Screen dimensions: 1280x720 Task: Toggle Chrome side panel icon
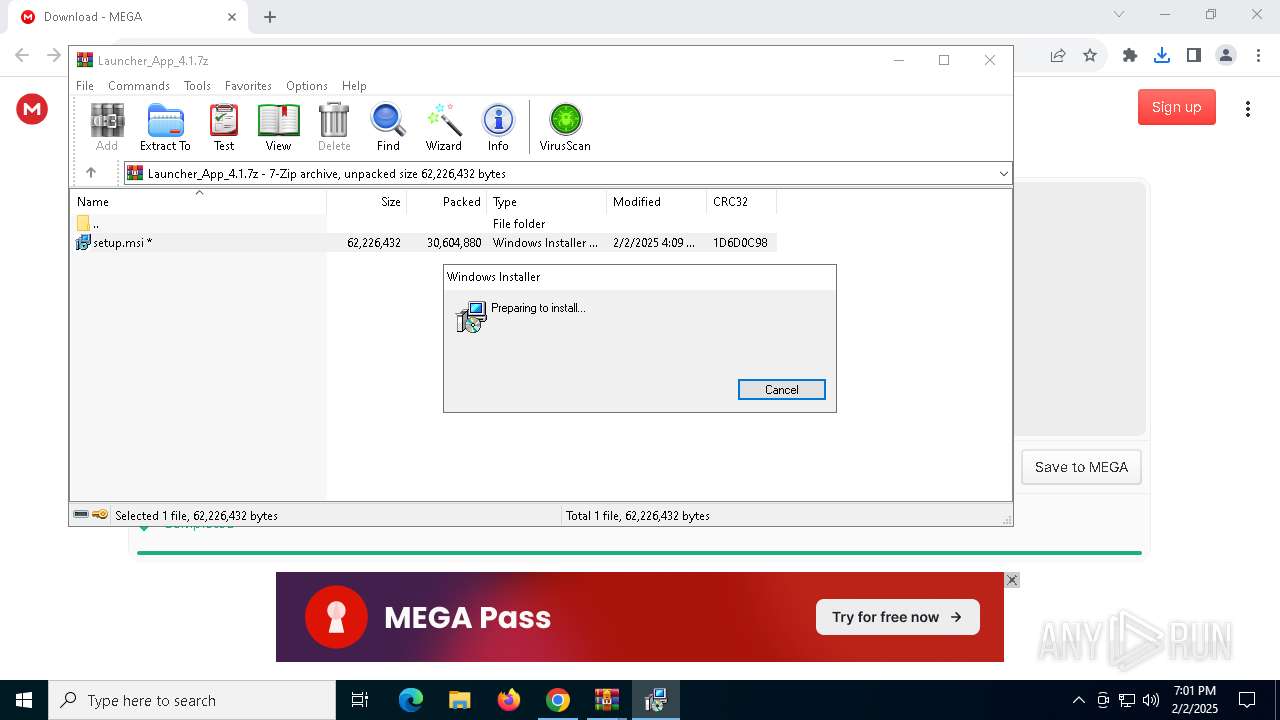[x=1194, y=56]
